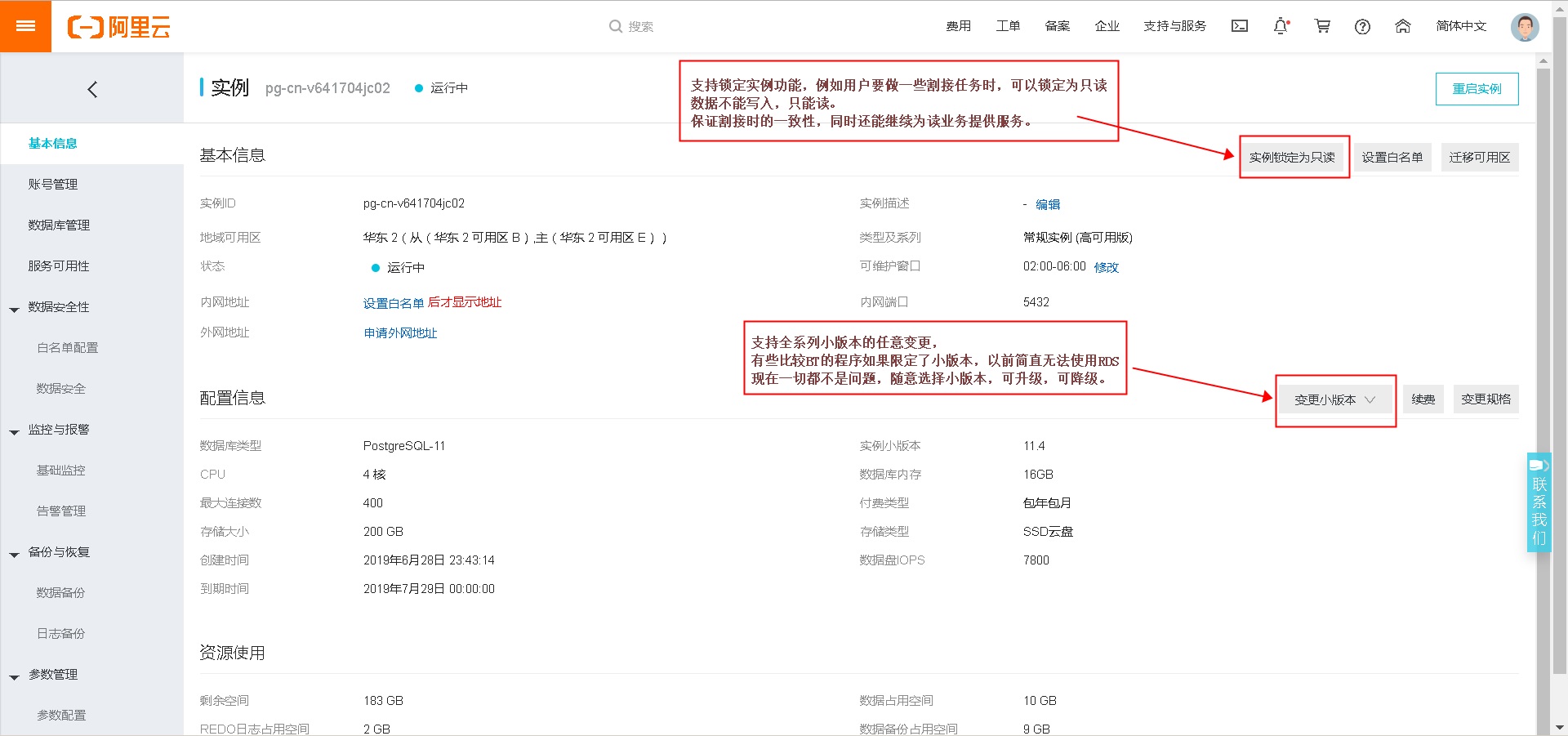The width and height of the screenshot is (1568, 736).
Task: Open the 备案 top menu
Action: [1058, 26]
